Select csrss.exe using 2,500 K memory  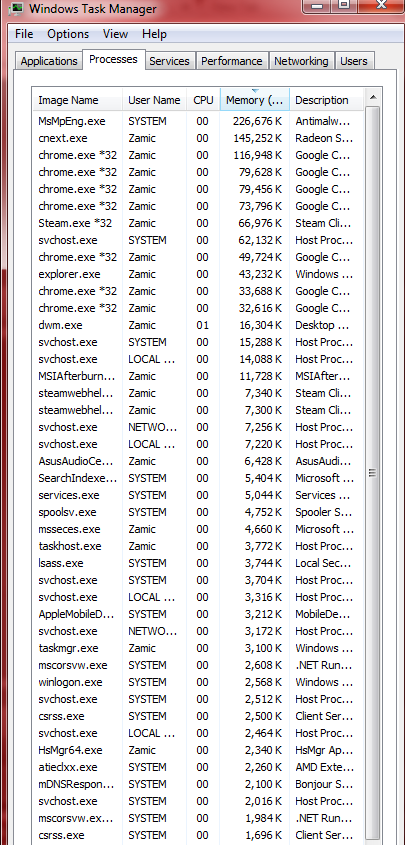[x=198, y=716]
